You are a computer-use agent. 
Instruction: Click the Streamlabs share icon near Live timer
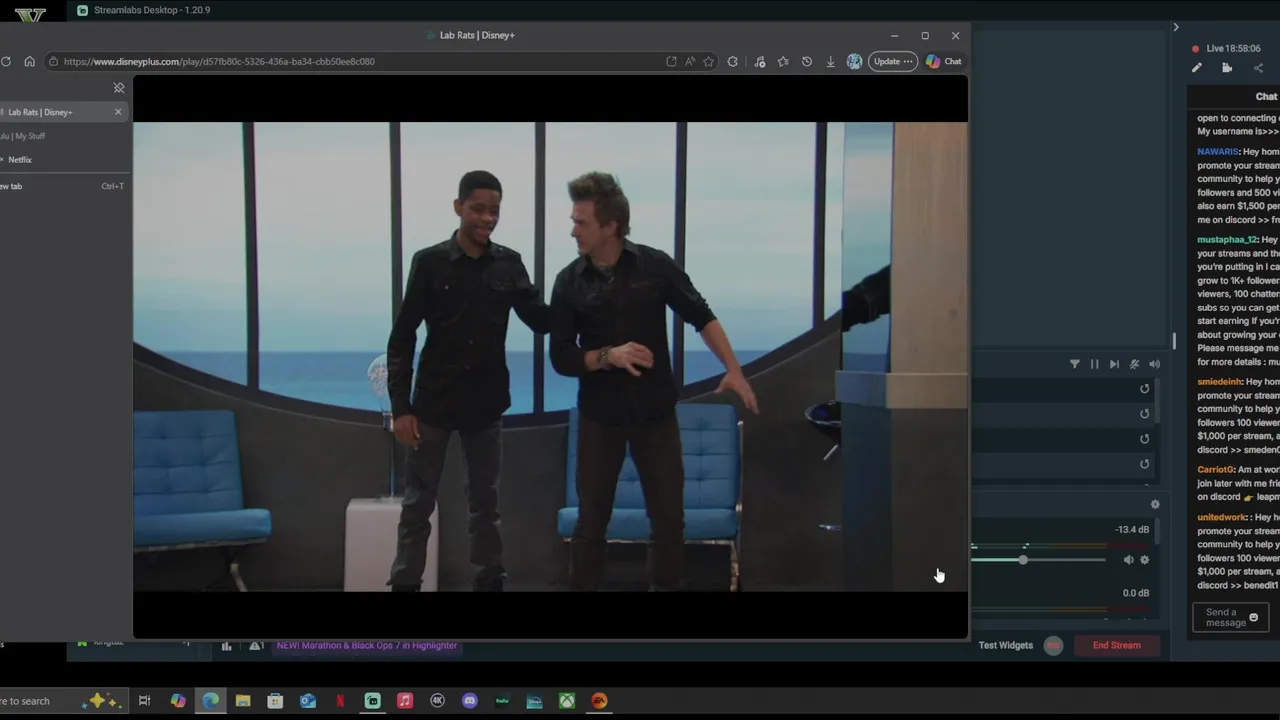1258,68
